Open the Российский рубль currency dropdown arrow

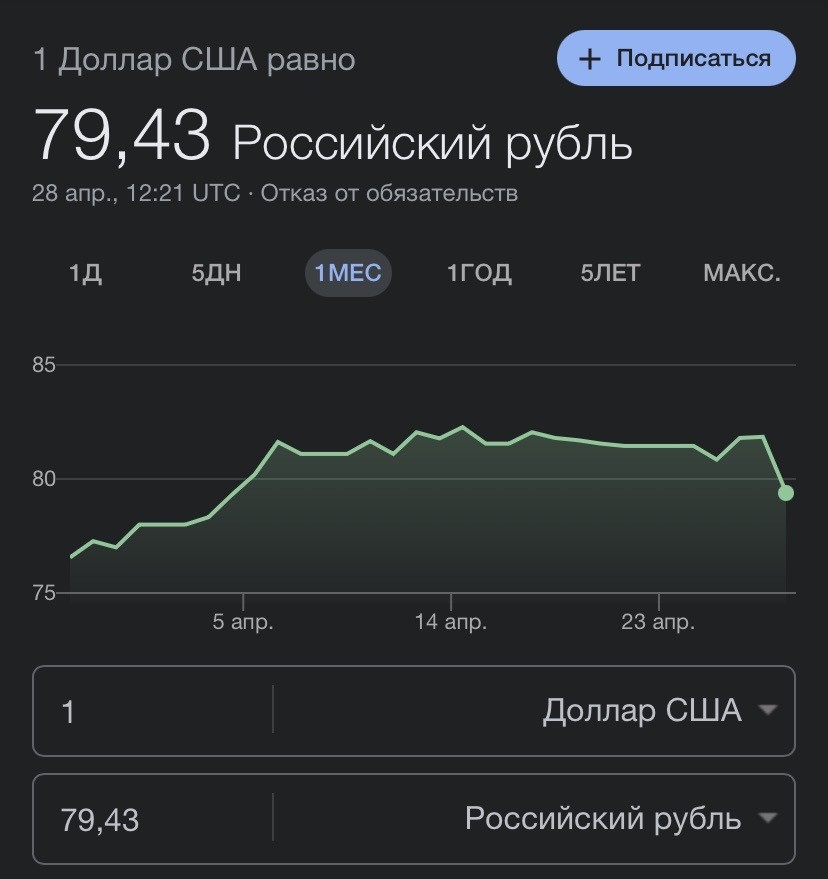767,818
